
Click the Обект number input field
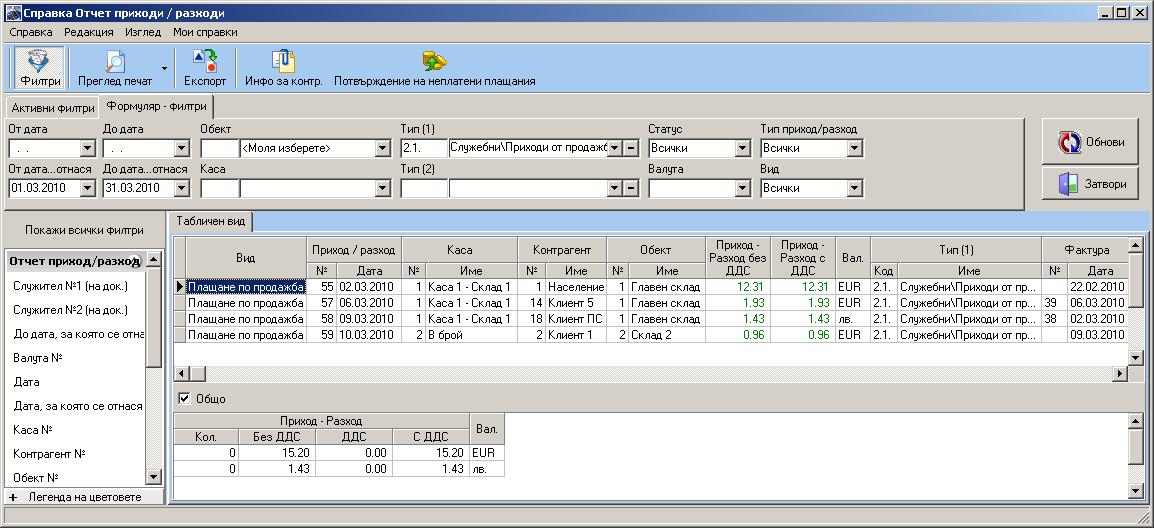[x=219, y=148]
